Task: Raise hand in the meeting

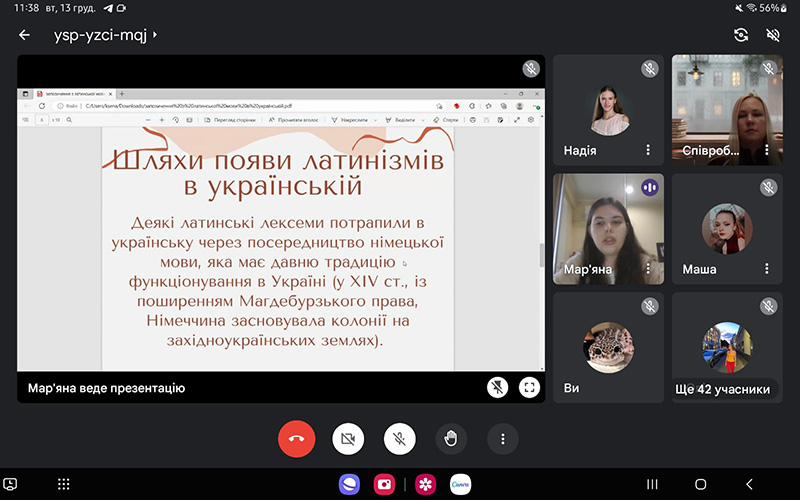Action: [x=451, y=438]
